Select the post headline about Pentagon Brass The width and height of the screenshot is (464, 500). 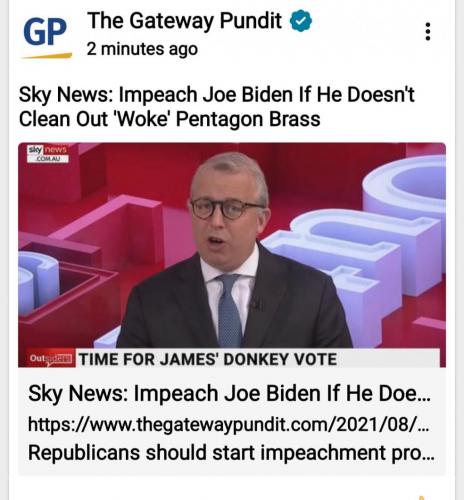coord(217,107)
